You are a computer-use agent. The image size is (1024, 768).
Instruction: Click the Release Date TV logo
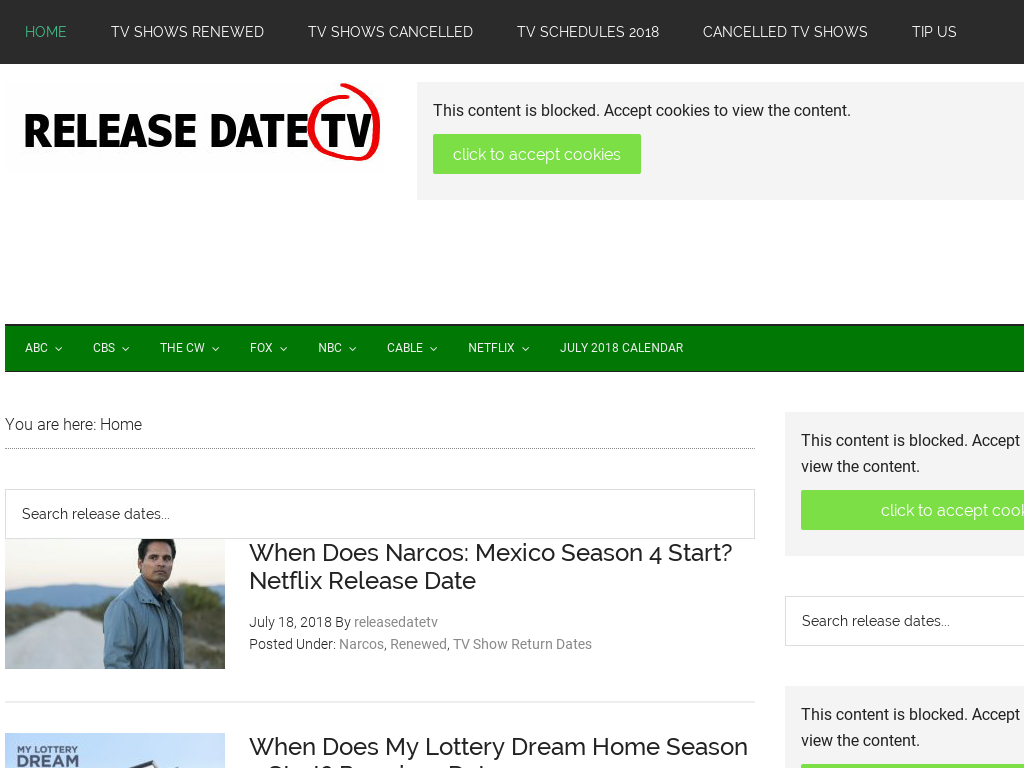click(x=201, y=123)
